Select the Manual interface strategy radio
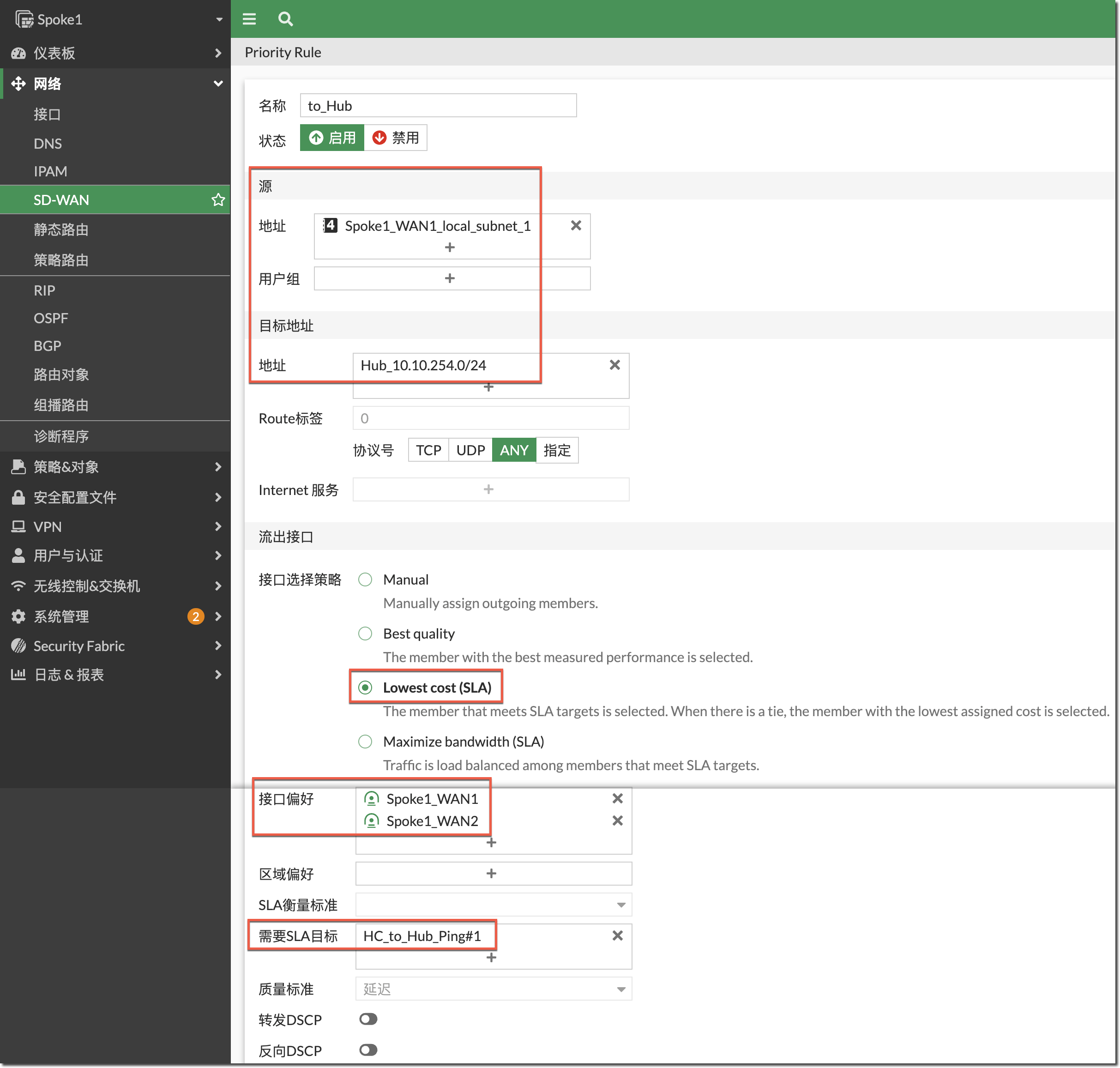This screenshot has height=1068, width=1120. [365, 579]
